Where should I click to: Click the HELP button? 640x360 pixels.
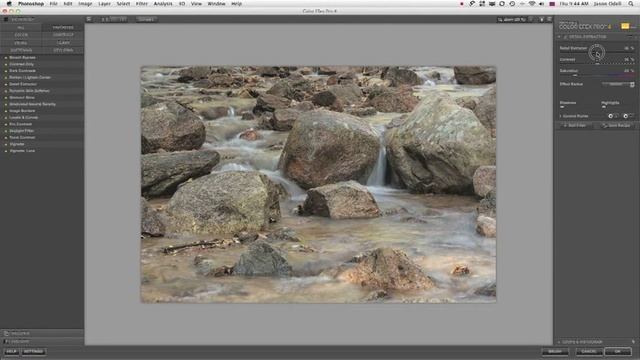coord(11,351)
